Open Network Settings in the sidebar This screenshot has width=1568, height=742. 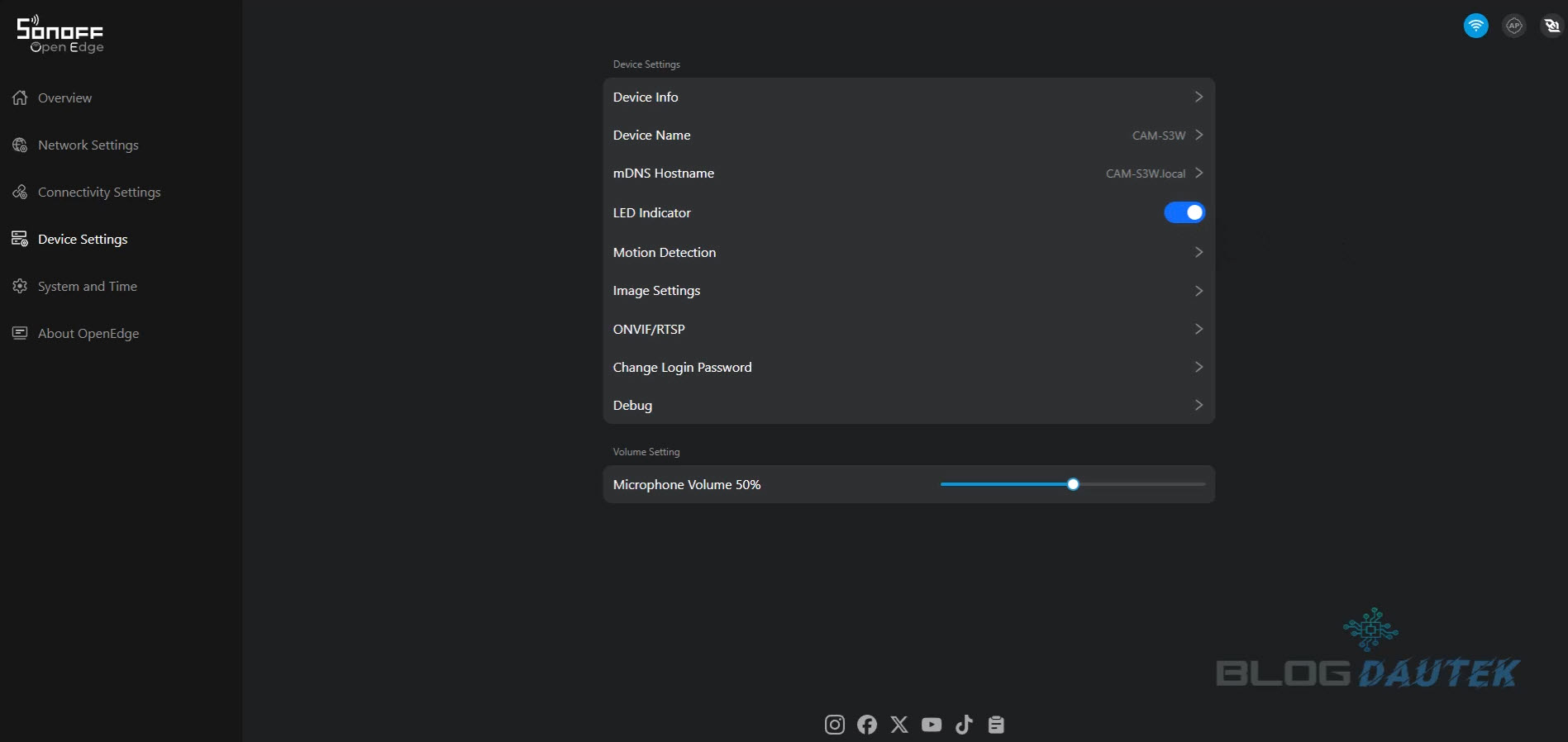point(75,145)
